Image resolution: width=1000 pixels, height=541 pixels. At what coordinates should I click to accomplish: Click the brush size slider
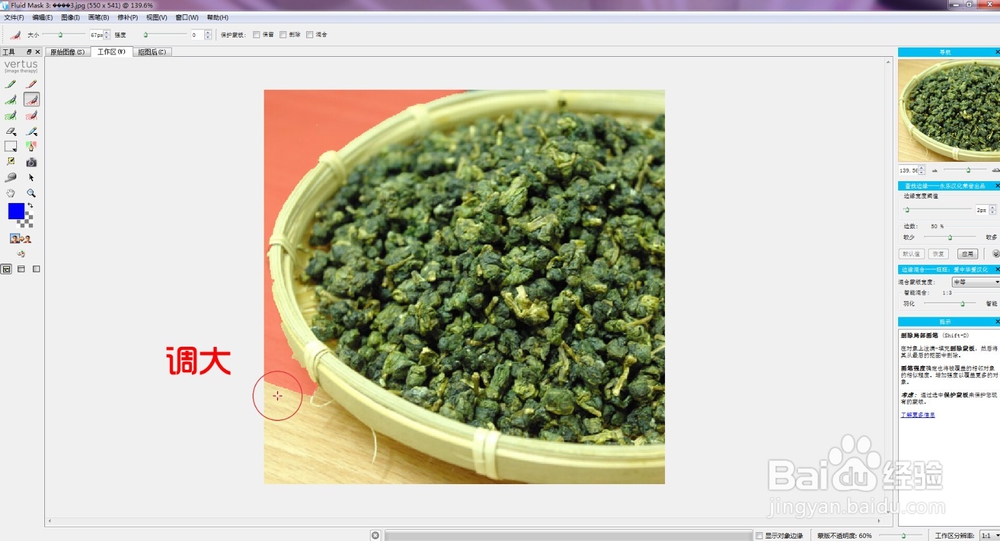63,34
